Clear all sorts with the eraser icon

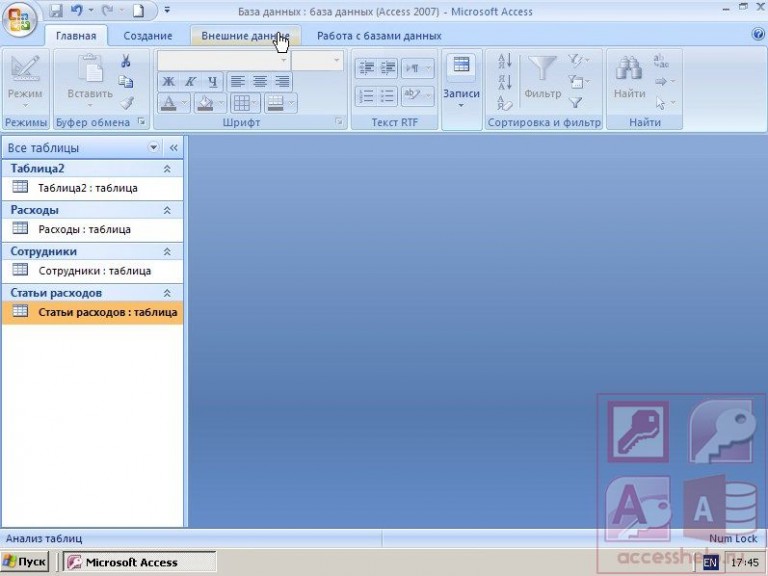[x=505, y=103]
